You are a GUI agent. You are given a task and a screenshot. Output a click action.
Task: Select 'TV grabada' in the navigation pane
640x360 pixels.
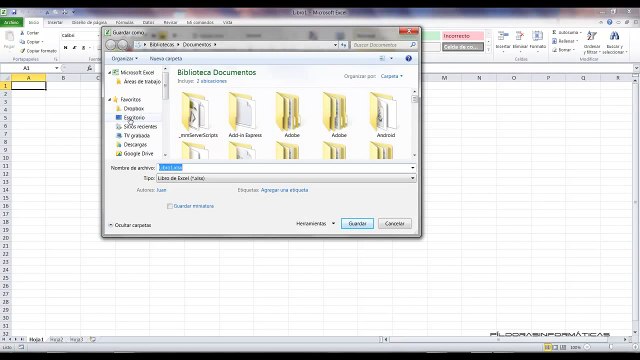click(x=136, y=136)
